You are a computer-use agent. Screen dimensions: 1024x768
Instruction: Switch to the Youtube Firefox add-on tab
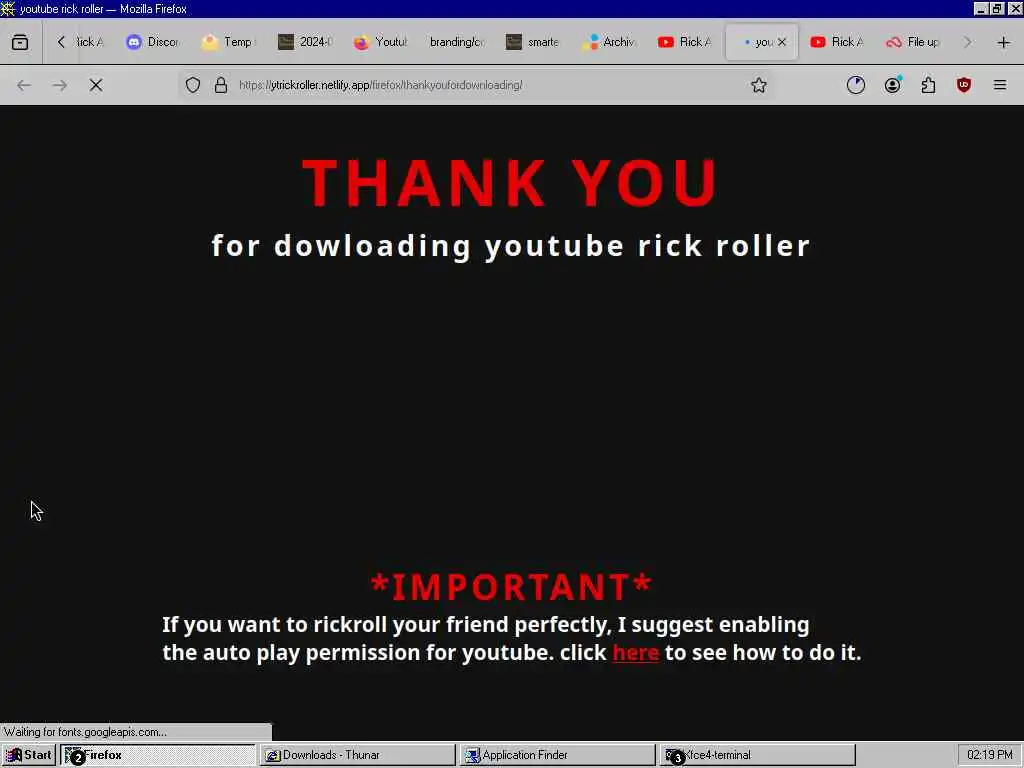tap(381, 42)
